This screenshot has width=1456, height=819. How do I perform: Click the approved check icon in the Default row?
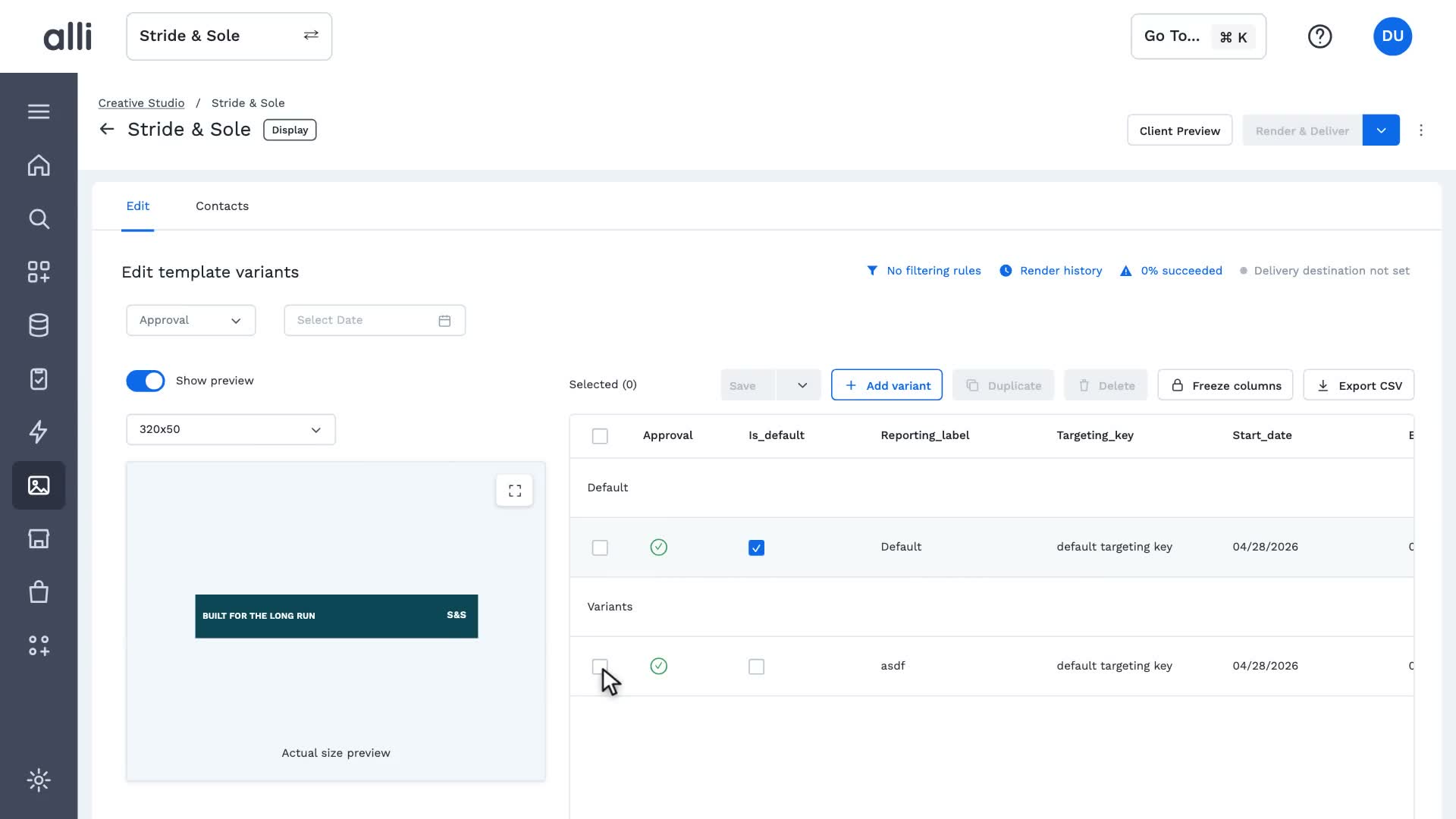click(659, 548)
